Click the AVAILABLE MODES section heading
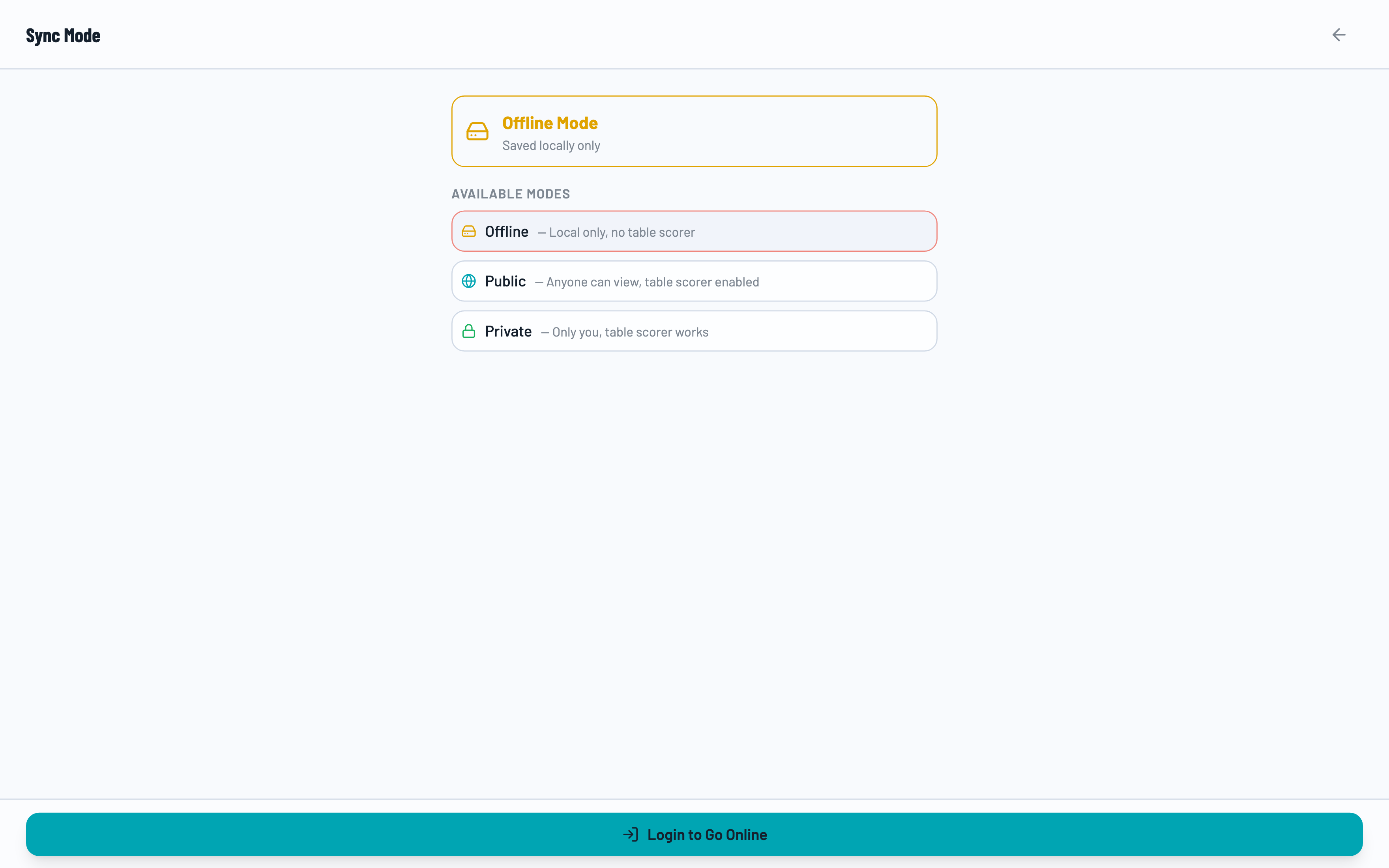This screenshot has width=1389, height=868. 510,193
